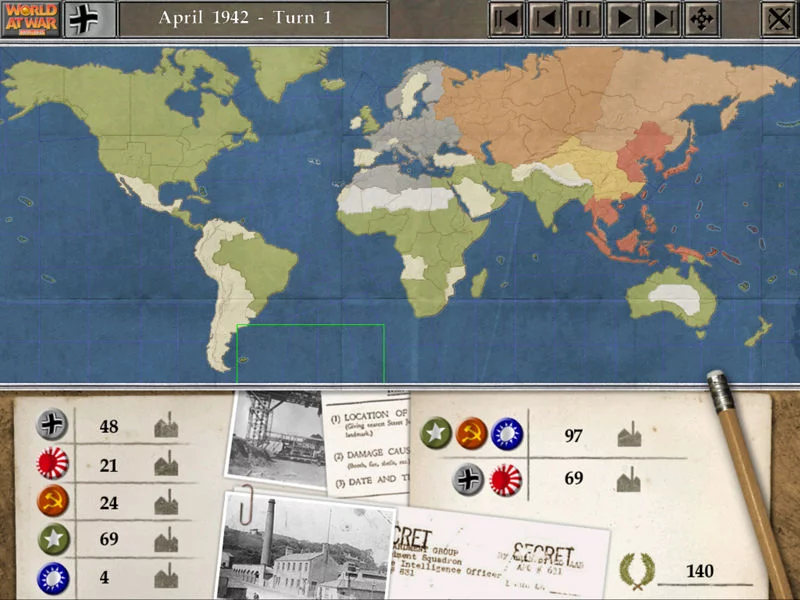Click factory icon beside Axis total 69

[629, 479]
